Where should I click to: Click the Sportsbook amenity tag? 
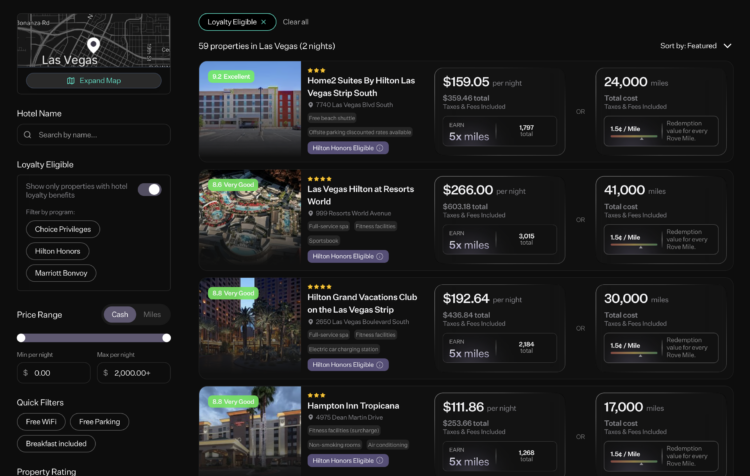coord(324,241)
